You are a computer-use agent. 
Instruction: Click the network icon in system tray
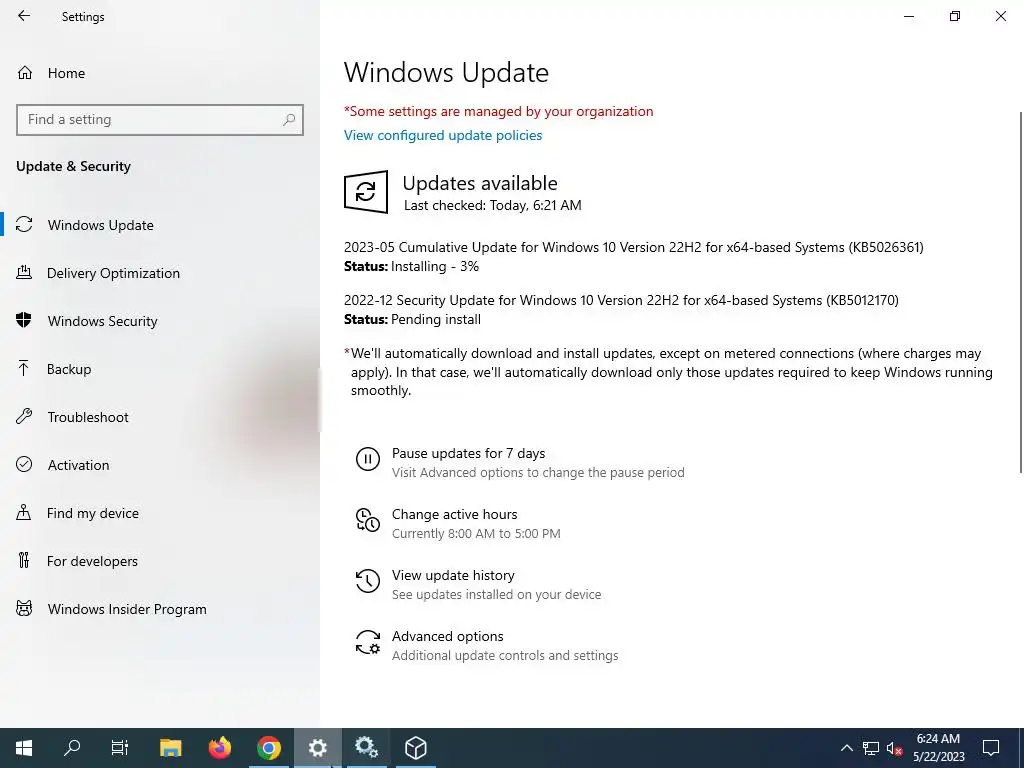[871, 748]
